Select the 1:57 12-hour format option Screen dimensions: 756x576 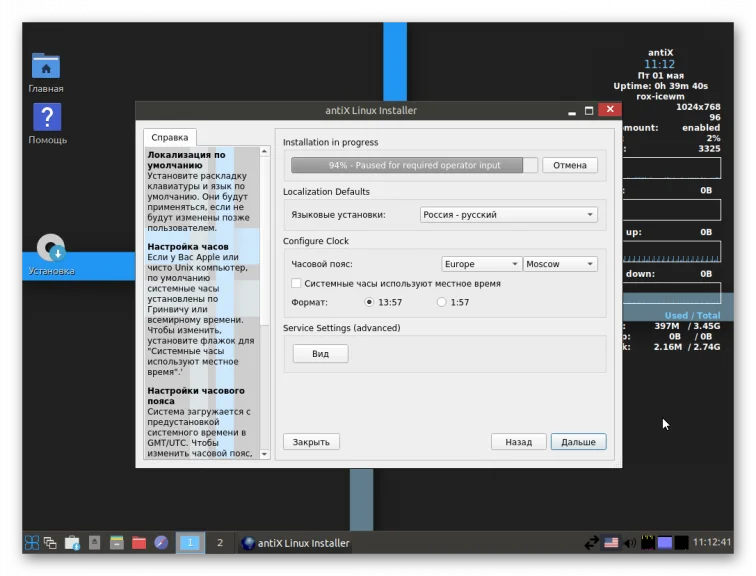click(x=441, y=302)
